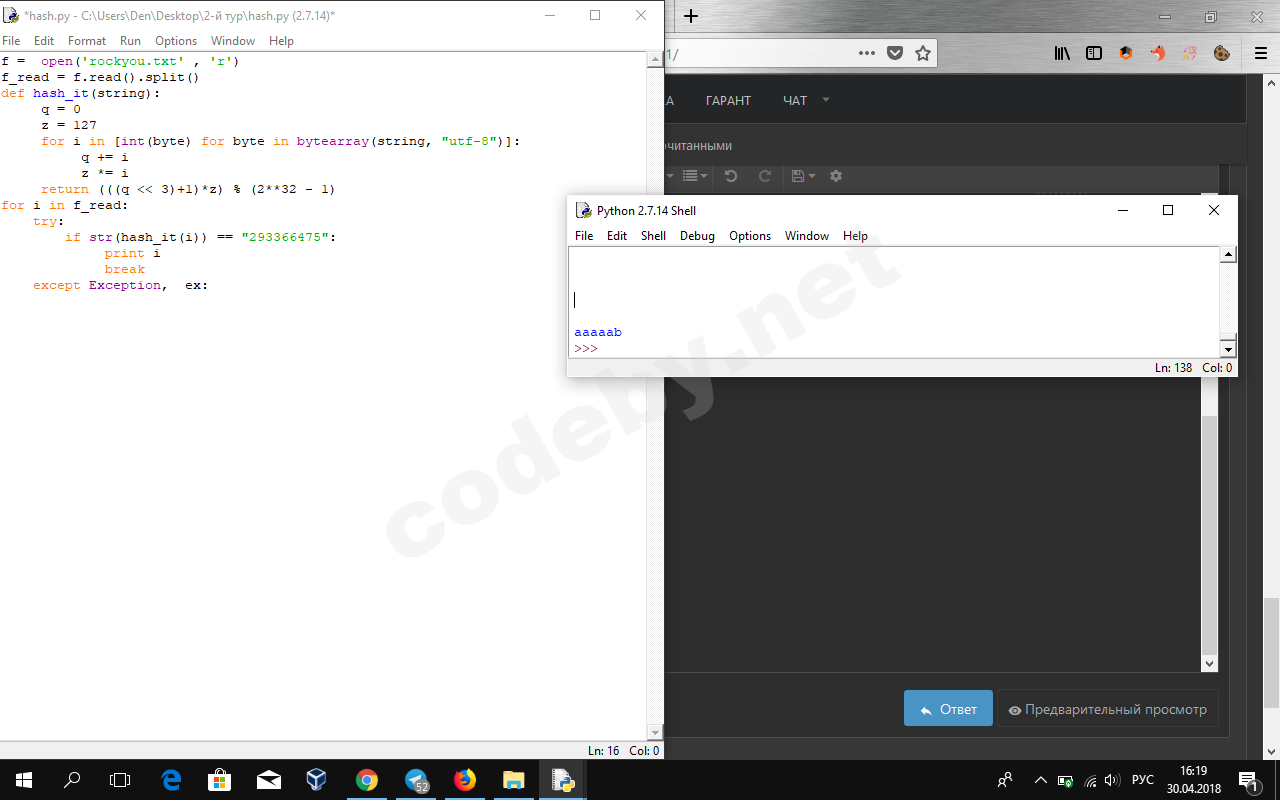The height and width of the screenshot is (800, 1280).
Task: Open Format menu in hash.py editor
Action: click(87, 41)
